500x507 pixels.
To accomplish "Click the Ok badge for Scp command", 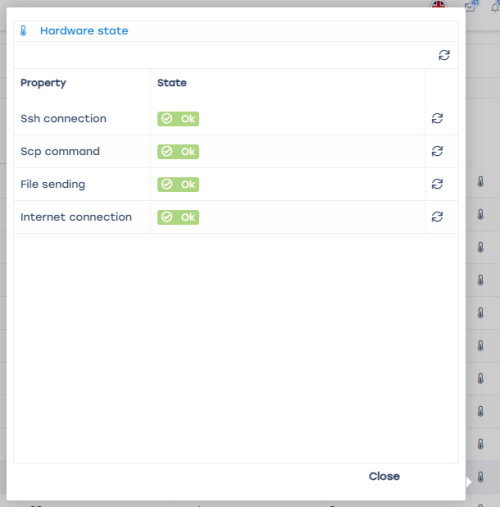I will (x=178, y=152).
